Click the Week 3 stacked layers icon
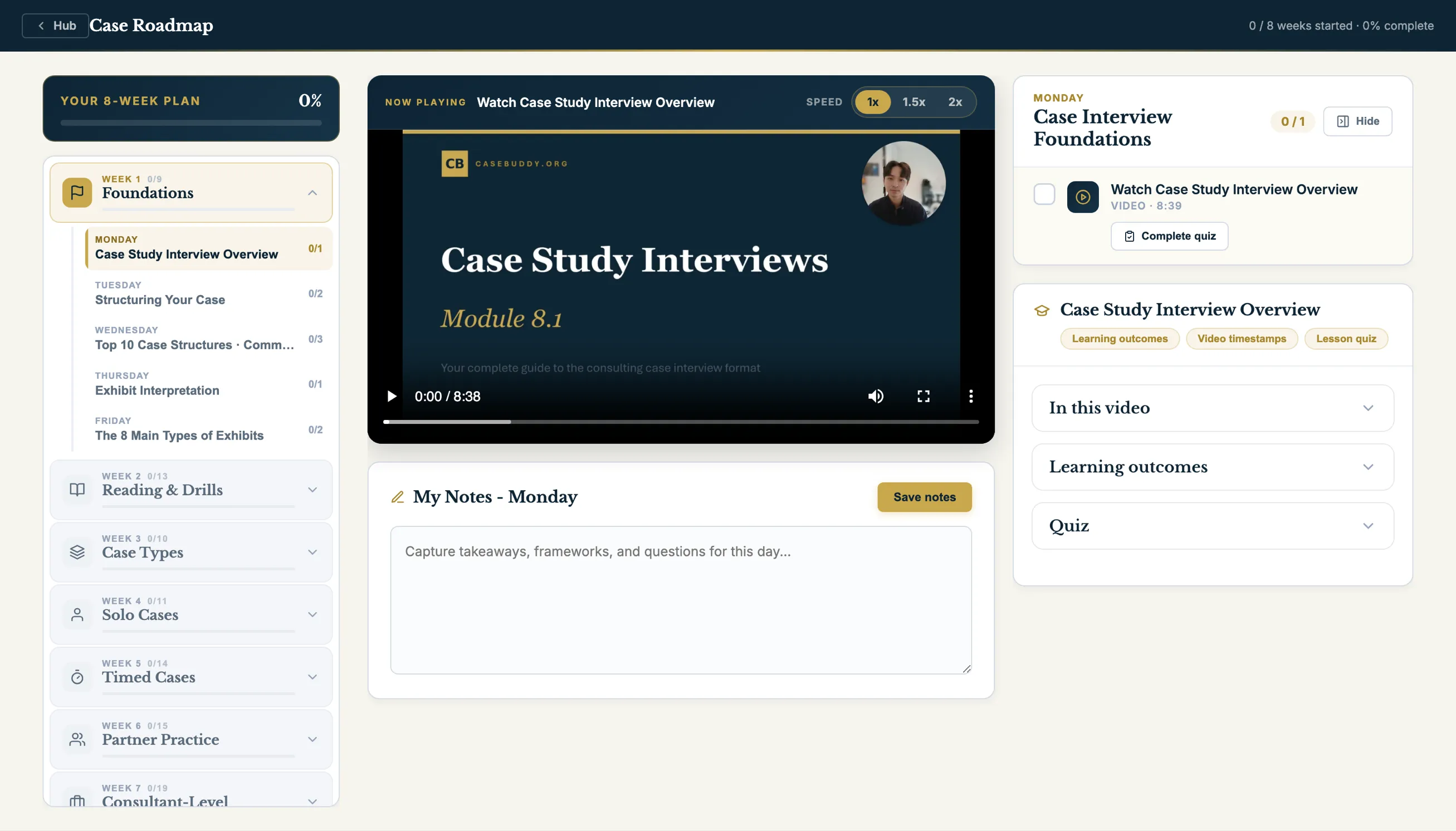Viewport: 1456px width, 831px height. point(77,552)
